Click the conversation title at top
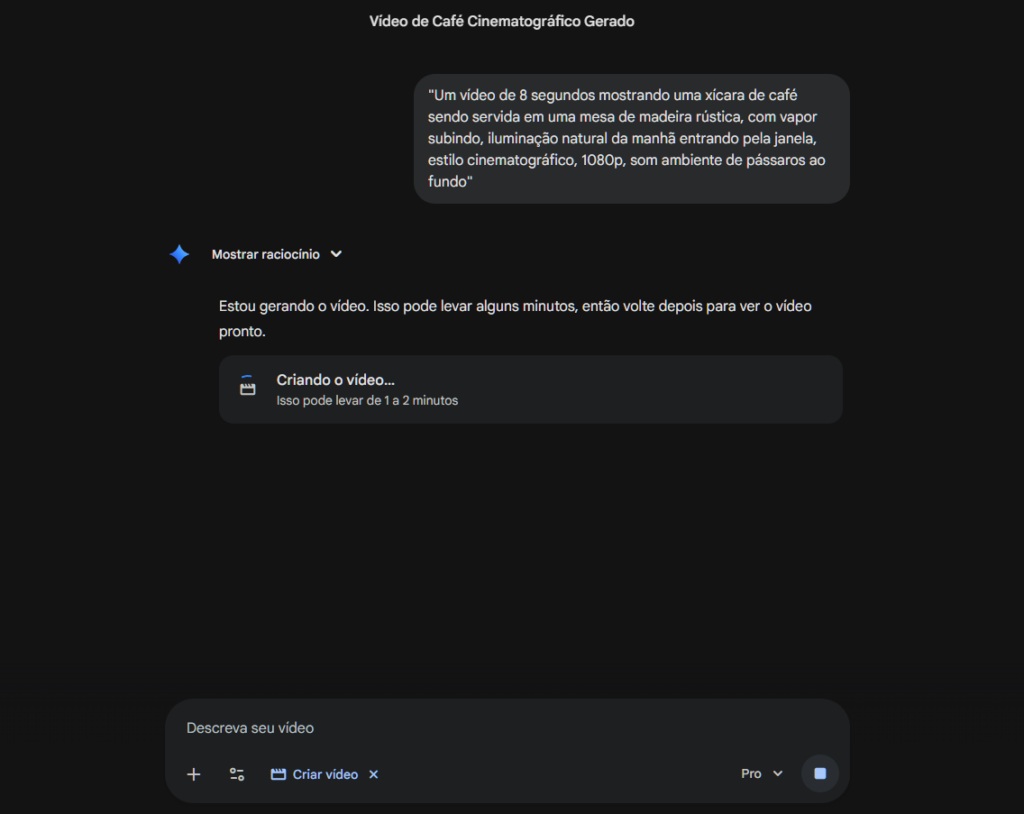This screenshot has width=1024, height=814. [502, 21]
